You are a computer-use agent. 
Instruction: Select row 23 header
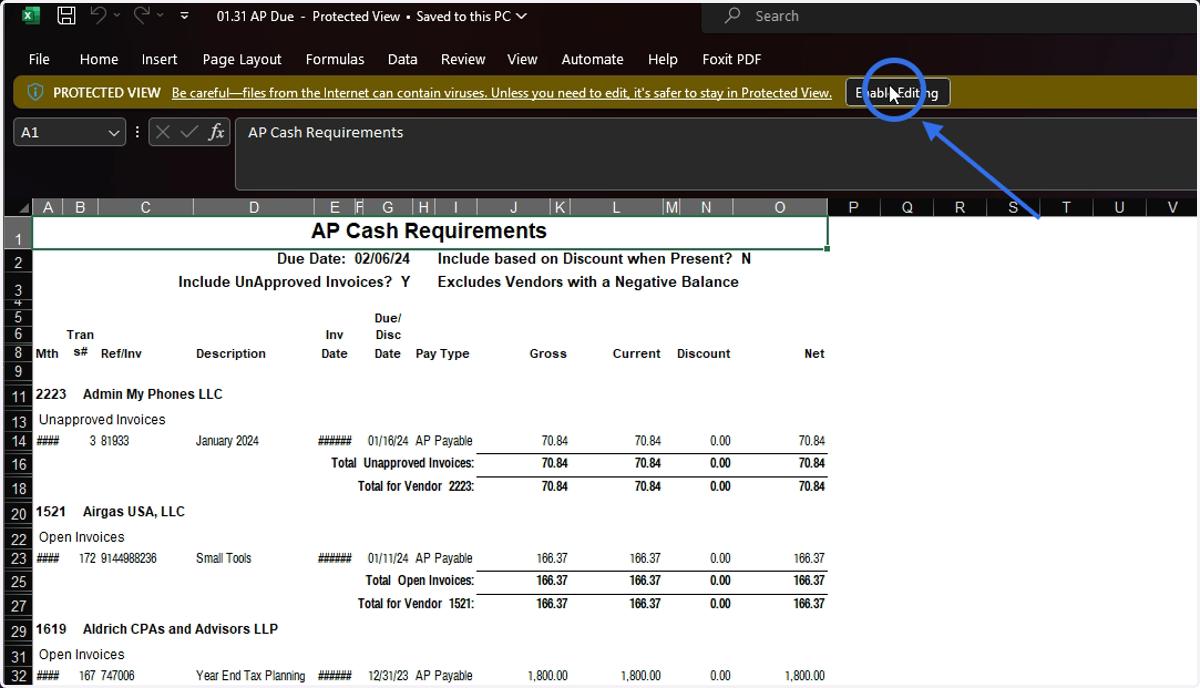coord(18,559)
